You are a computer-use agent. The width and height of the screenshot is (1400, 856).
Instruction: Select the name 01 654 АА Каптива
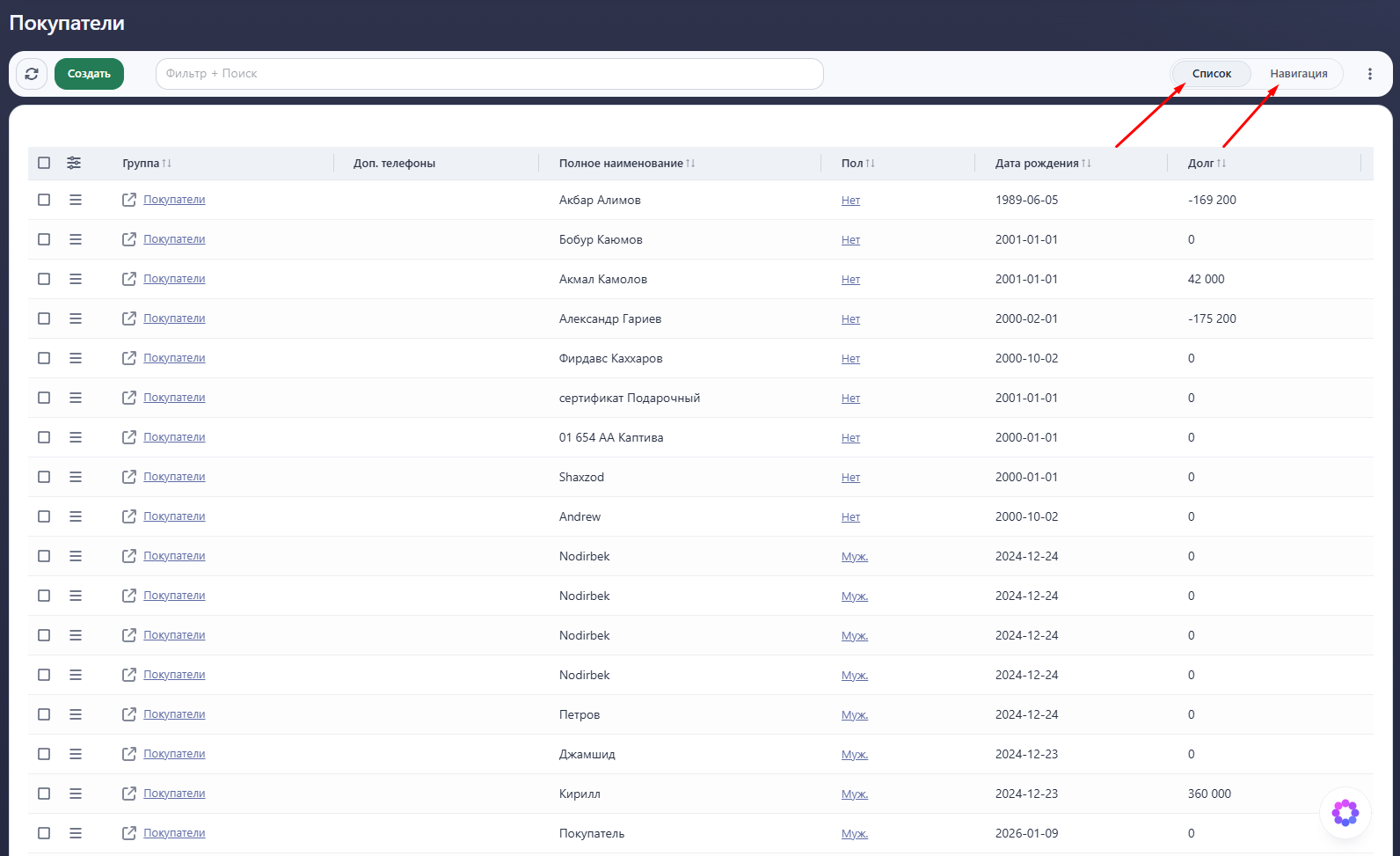click(611, 437)
